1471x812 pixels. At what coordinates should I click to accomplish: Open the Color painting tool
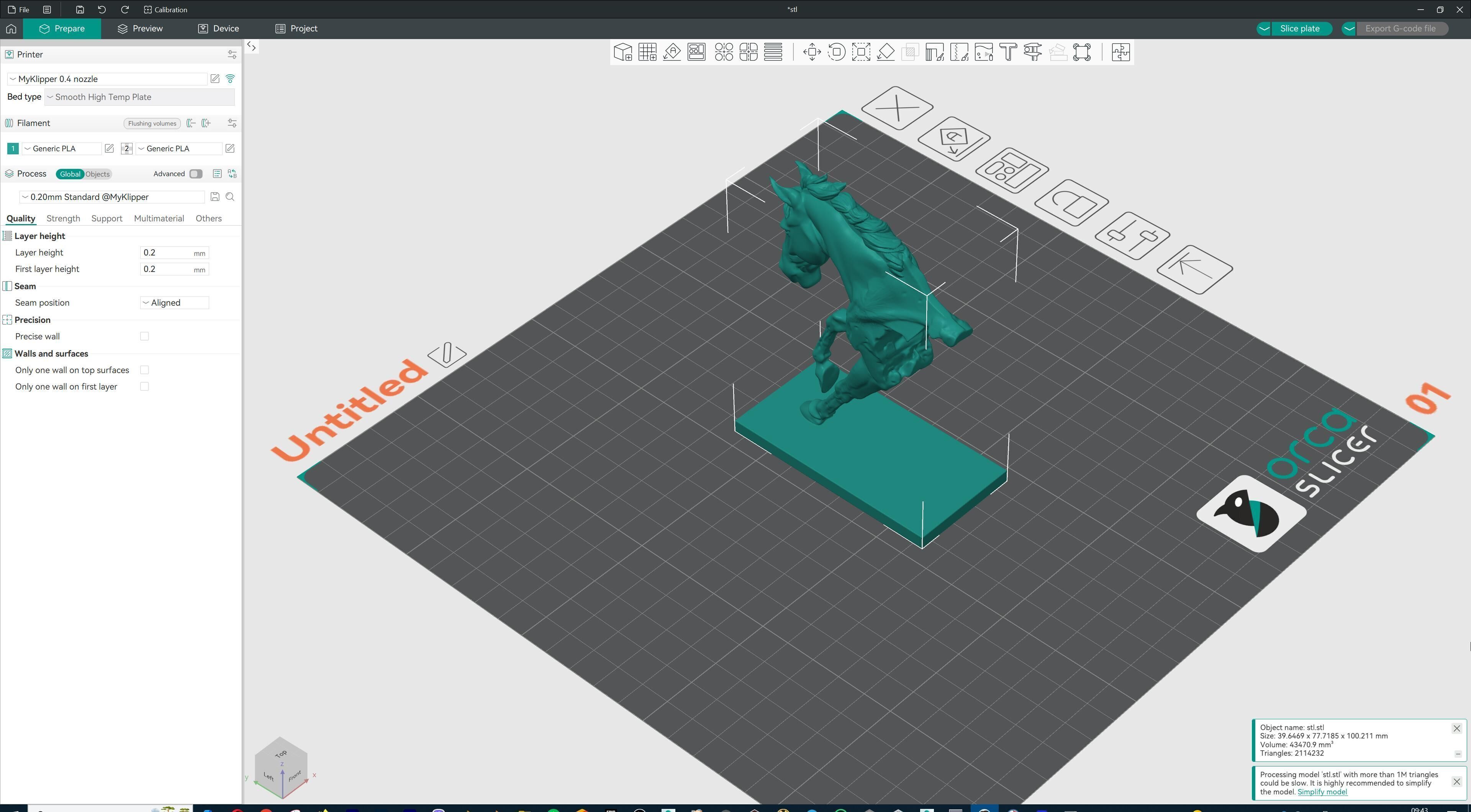[983, 52]
